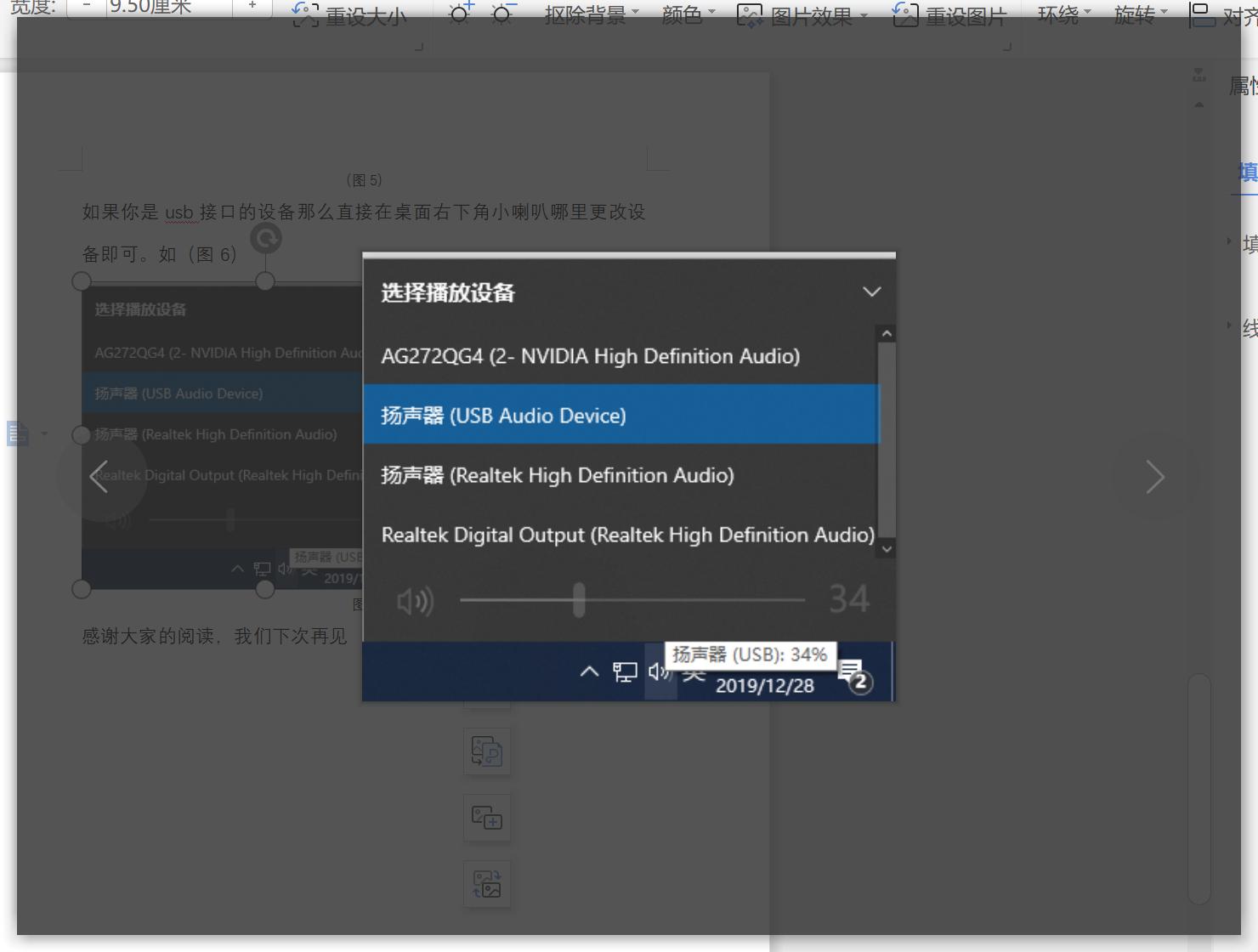Image resolution: width=1258 pixels, height=952 pixels.
Task: Click the decrease brightness sun icon
Action: click(504, 14)
